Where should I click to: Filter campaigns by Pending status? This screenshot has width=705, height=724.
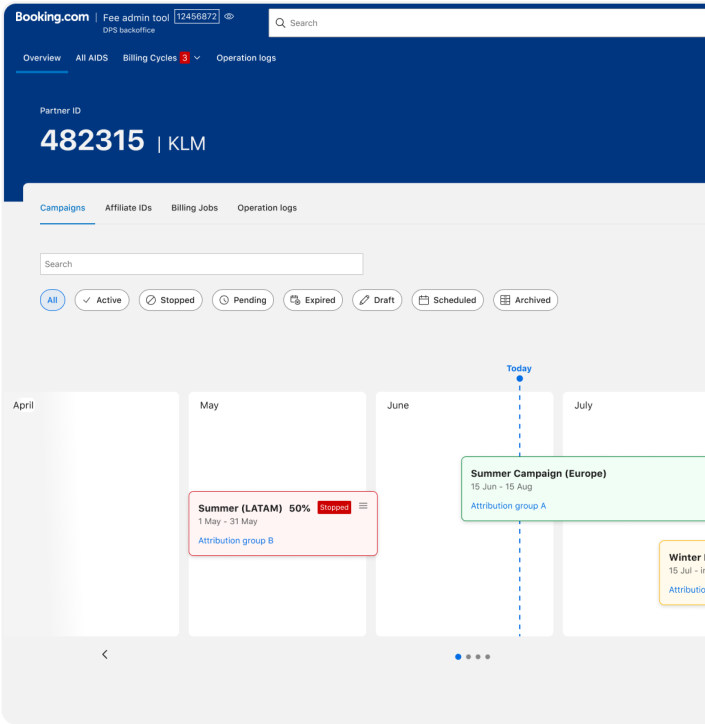[242, 300]
